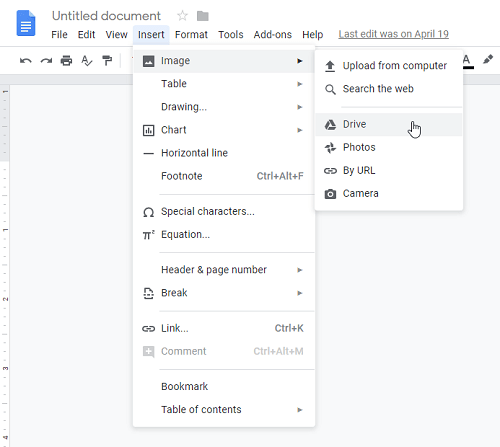Image resolution: width=500 pixels, height=447 pixels.
Task: Expand the Image submenu arrow
Action: point(300,61)
